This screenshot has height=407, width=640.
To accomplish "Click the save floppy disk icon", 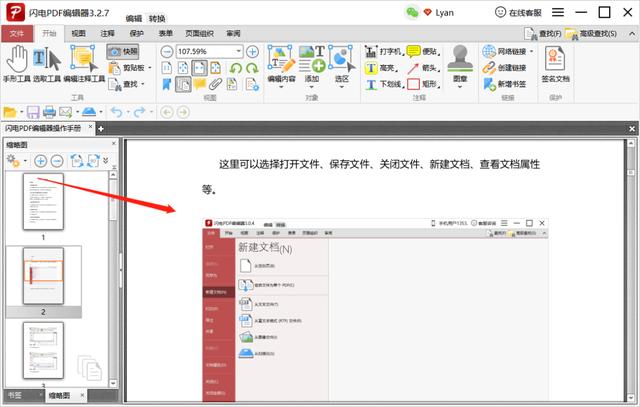I will tap(33, 112).
